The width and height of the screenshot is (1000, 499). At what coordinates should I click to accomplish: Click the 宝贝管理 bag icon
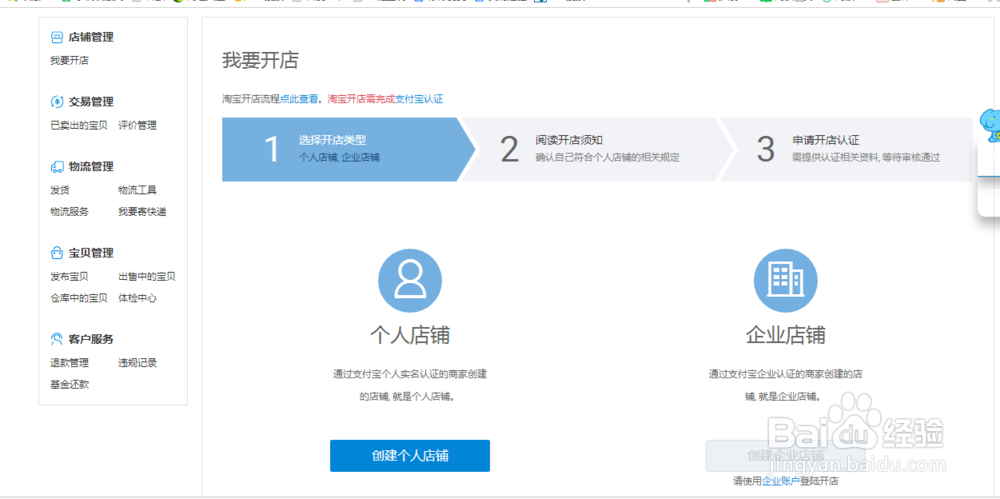click(57, 253)
